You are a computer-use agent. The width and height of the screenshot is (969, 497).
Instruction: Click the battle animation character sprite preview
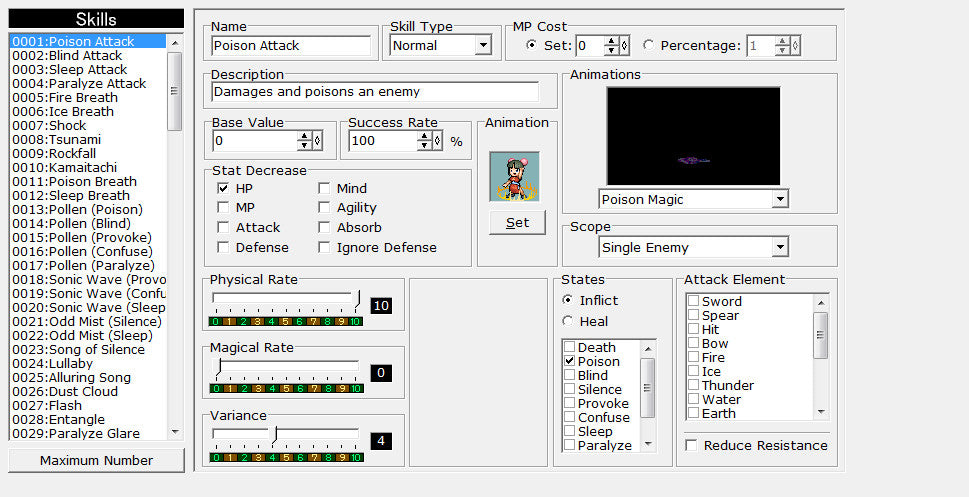[515, 177]
